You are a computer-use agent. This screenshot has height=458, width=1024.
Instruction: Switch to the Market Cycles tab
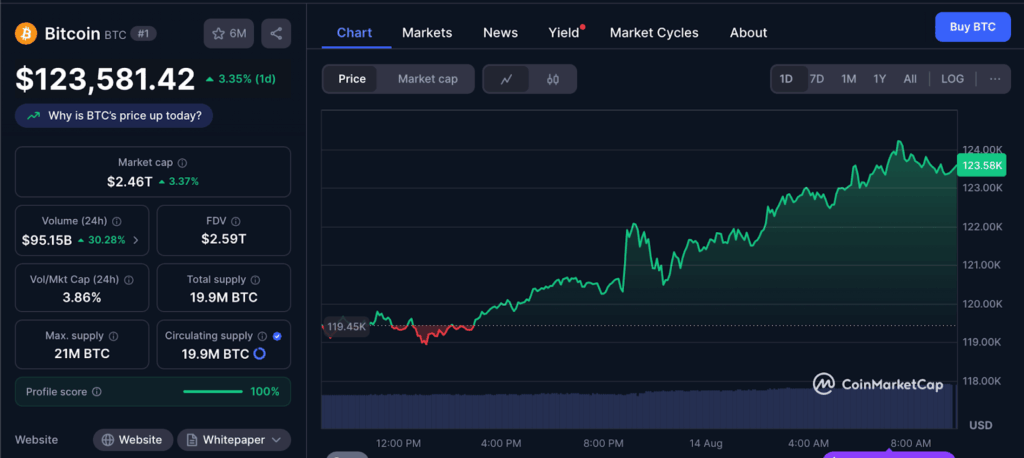(654, 33)
